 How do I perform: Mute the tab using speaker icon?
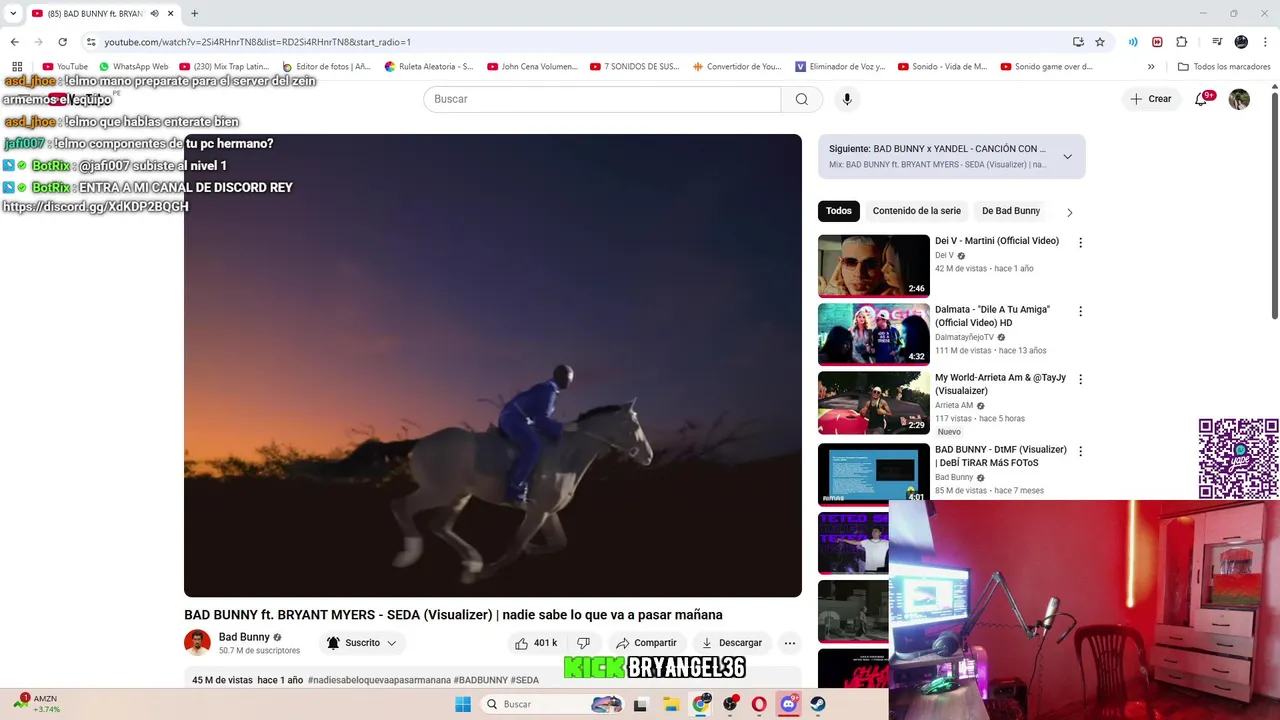click(154, 14)
